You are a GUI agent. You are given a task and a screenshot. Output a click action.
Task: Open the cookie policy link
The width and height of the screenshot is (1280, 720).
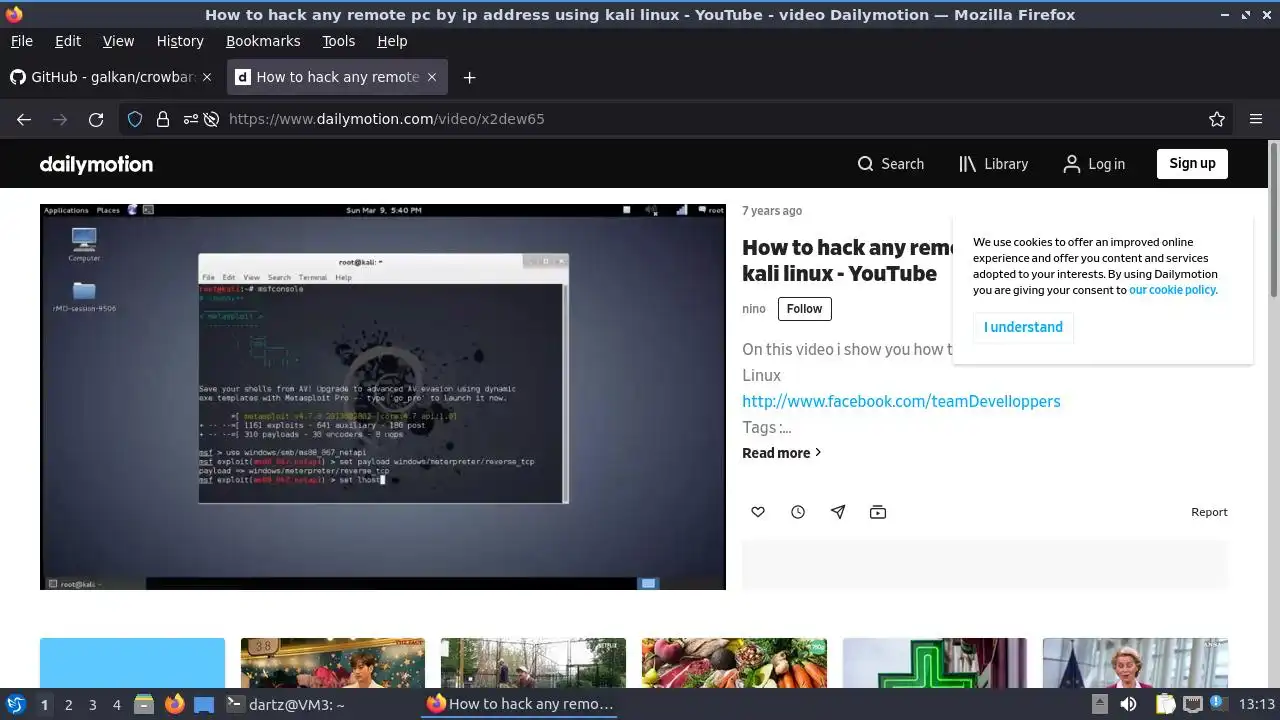coord(1173,290)
